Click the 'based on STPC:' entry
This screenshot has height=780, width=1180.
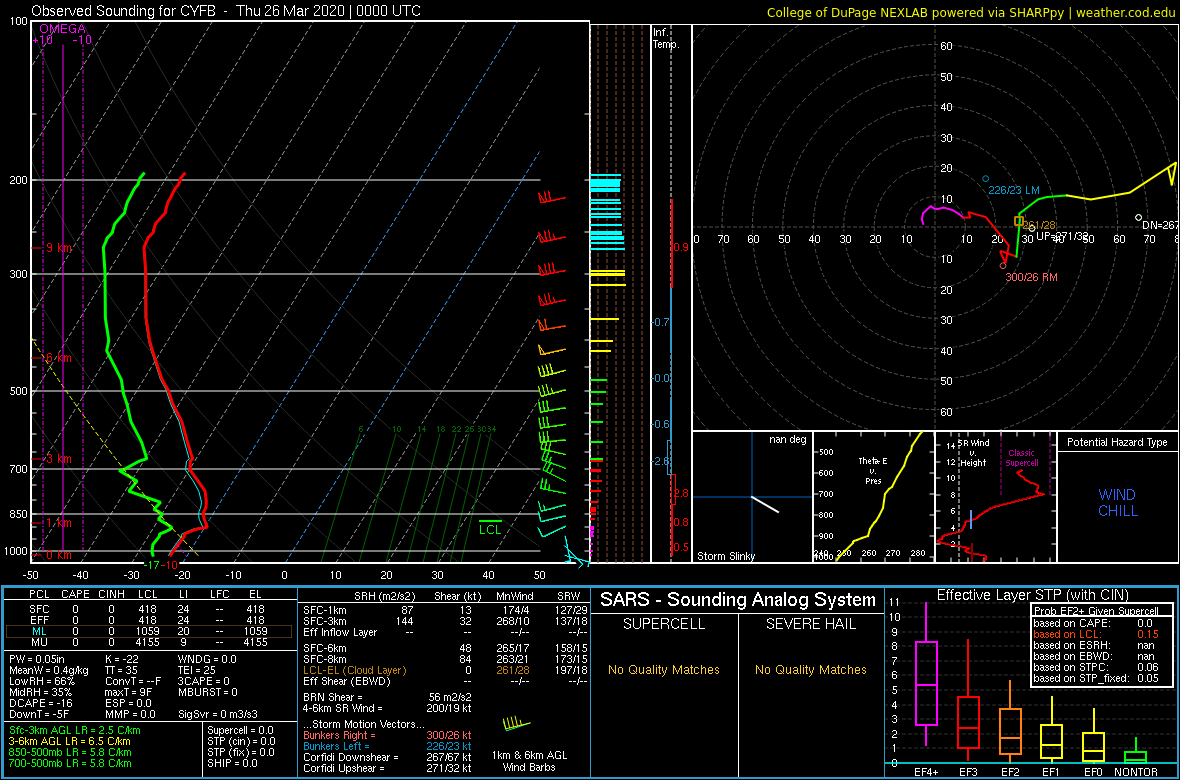click(1098, 668)
